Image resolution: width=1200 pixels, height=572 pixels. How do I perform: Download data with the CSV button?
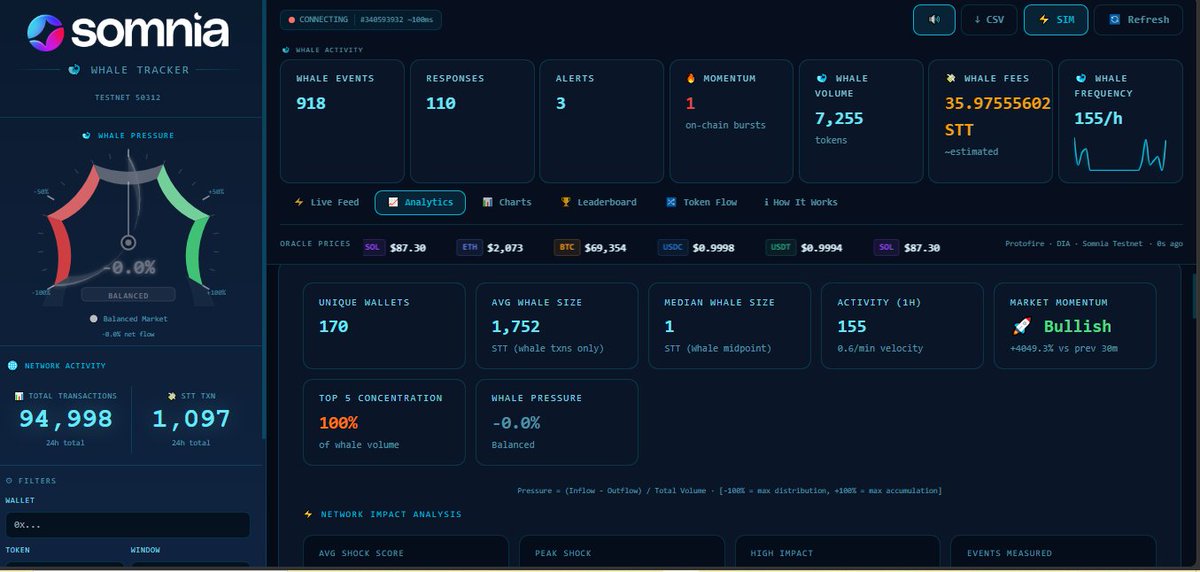(x=989, y=20)
